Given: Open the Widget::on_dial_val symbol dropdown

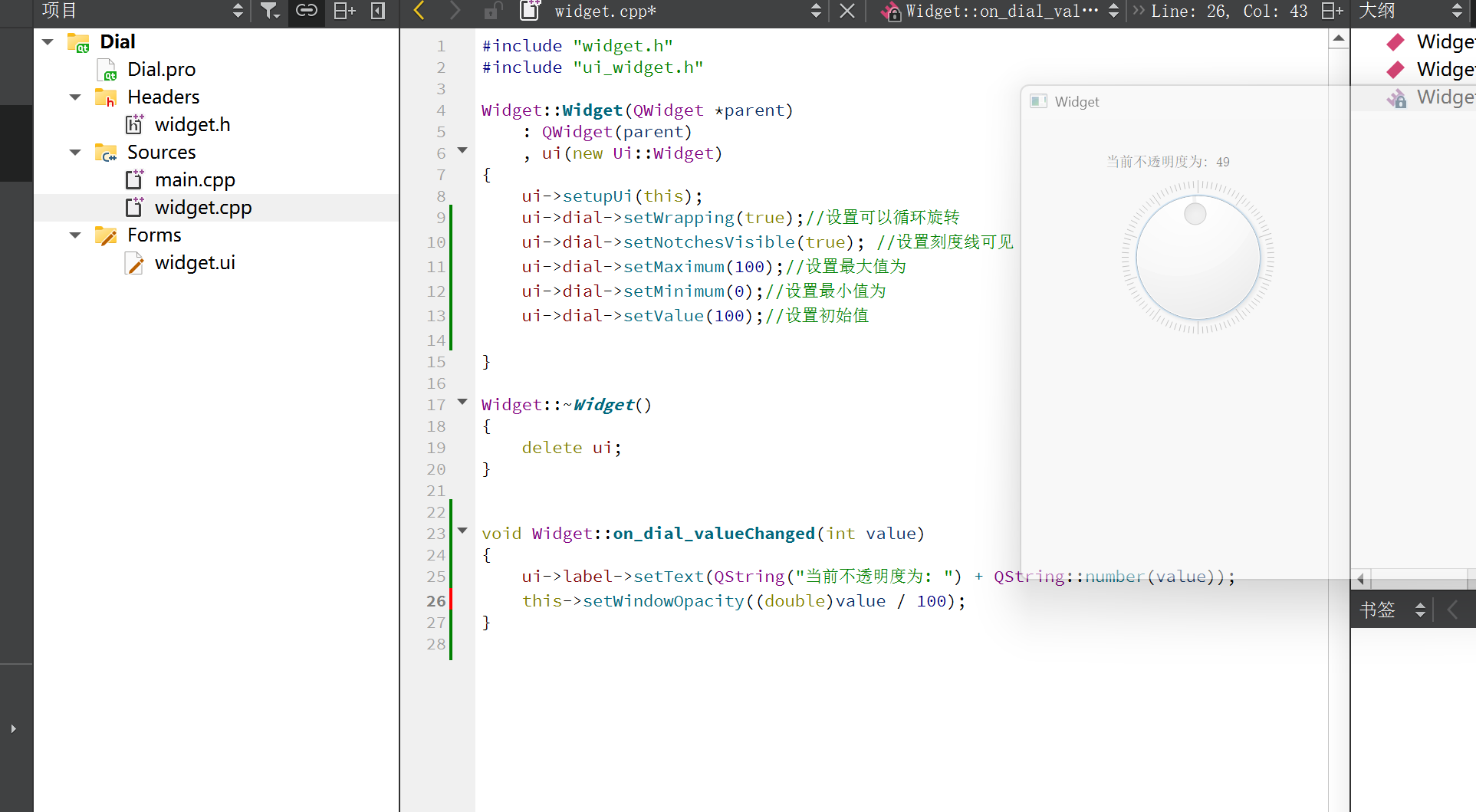Looking at the screenshot, I should pyautogui.click(x=1113, y=11).
